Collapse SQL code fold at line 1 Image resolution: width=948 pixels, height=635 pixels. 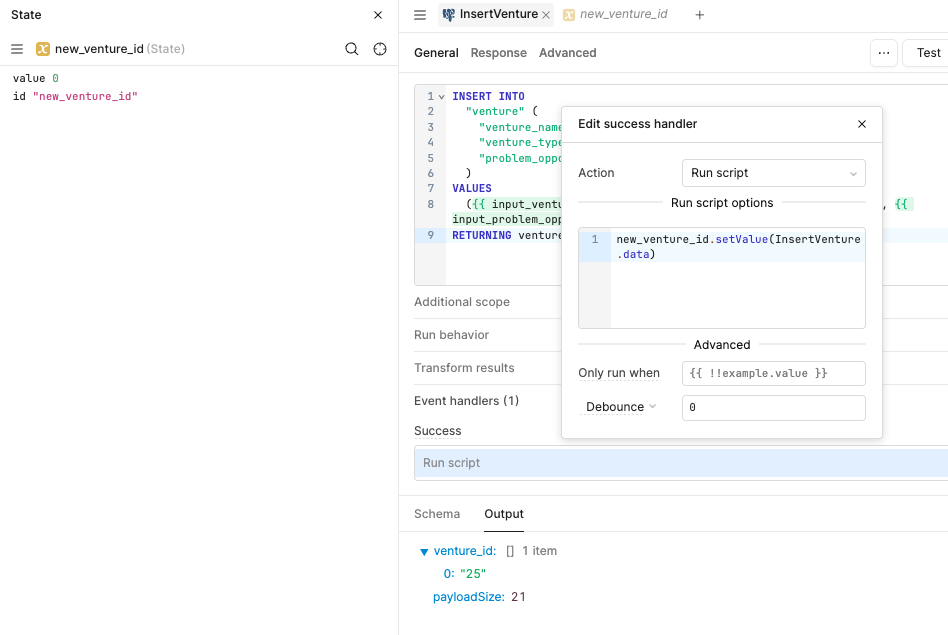click(441, 97)
